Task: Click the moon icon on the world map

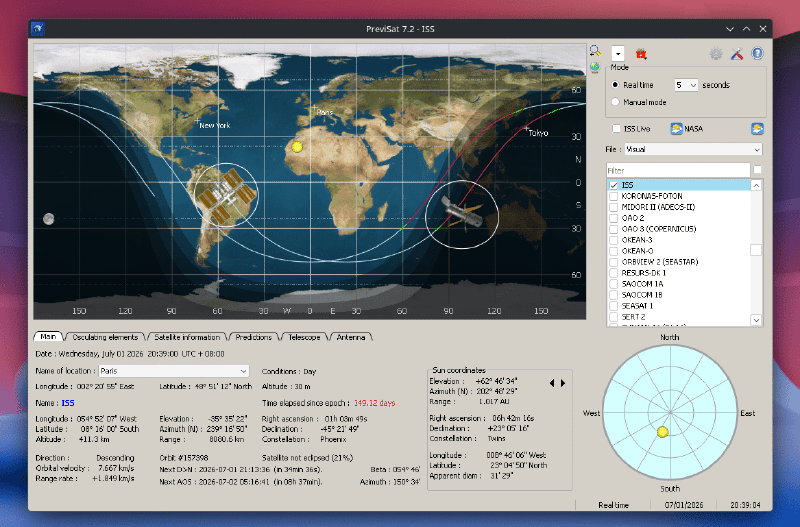Action: (48, 219)
